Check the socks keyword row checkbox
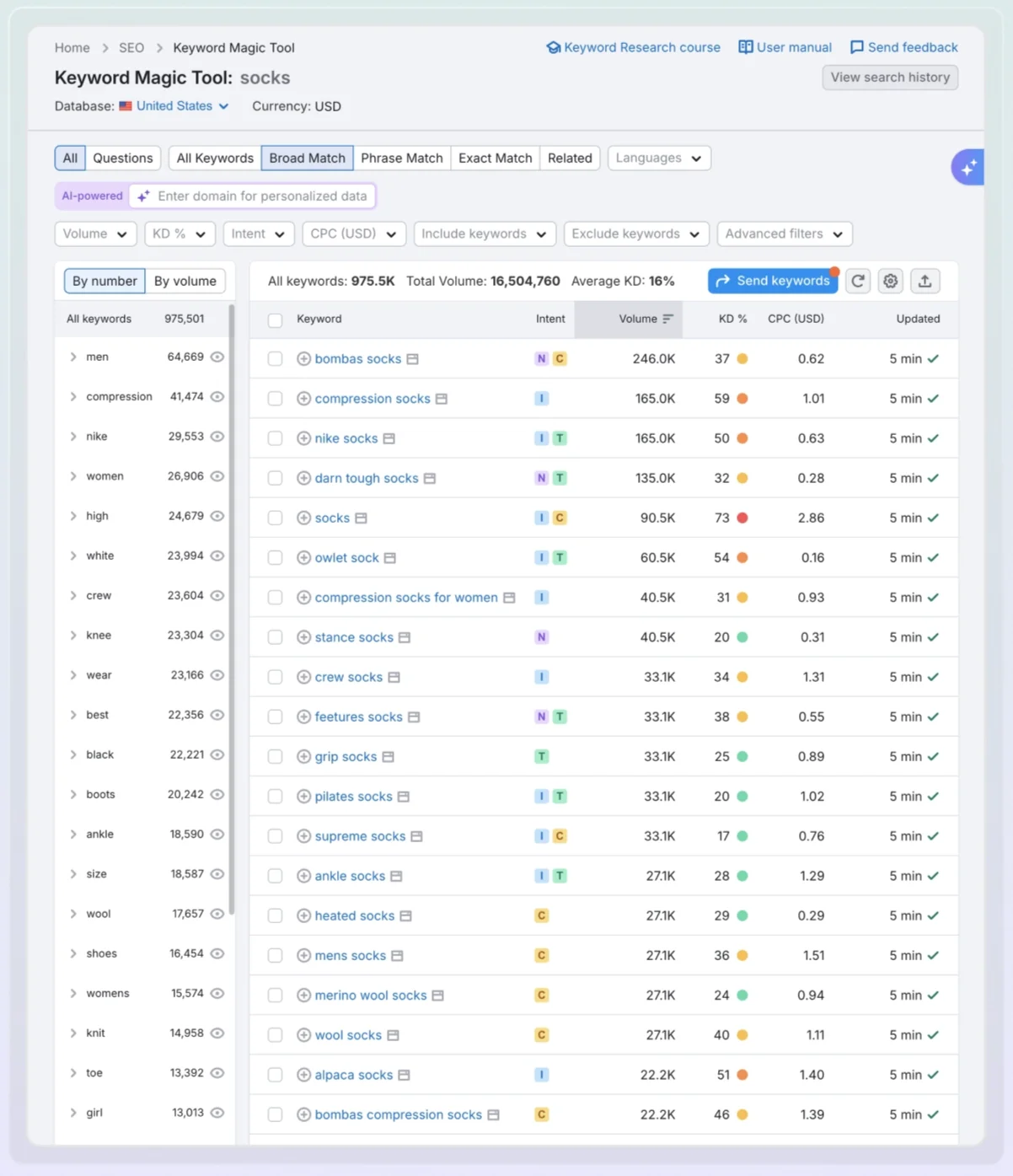The width and height of the screenshot is (1013, 1176). pos(275,518)
